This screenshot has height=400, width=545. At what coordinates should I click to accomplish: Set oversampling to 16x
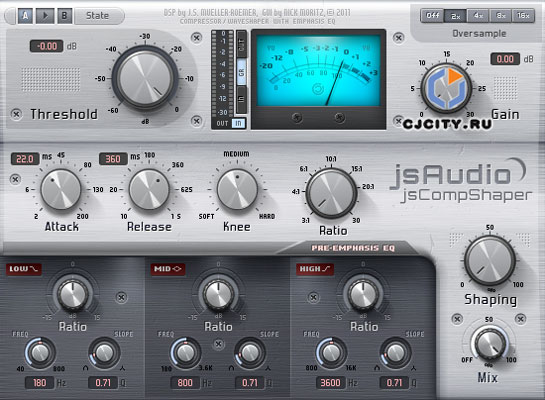(x=523, y=16)
